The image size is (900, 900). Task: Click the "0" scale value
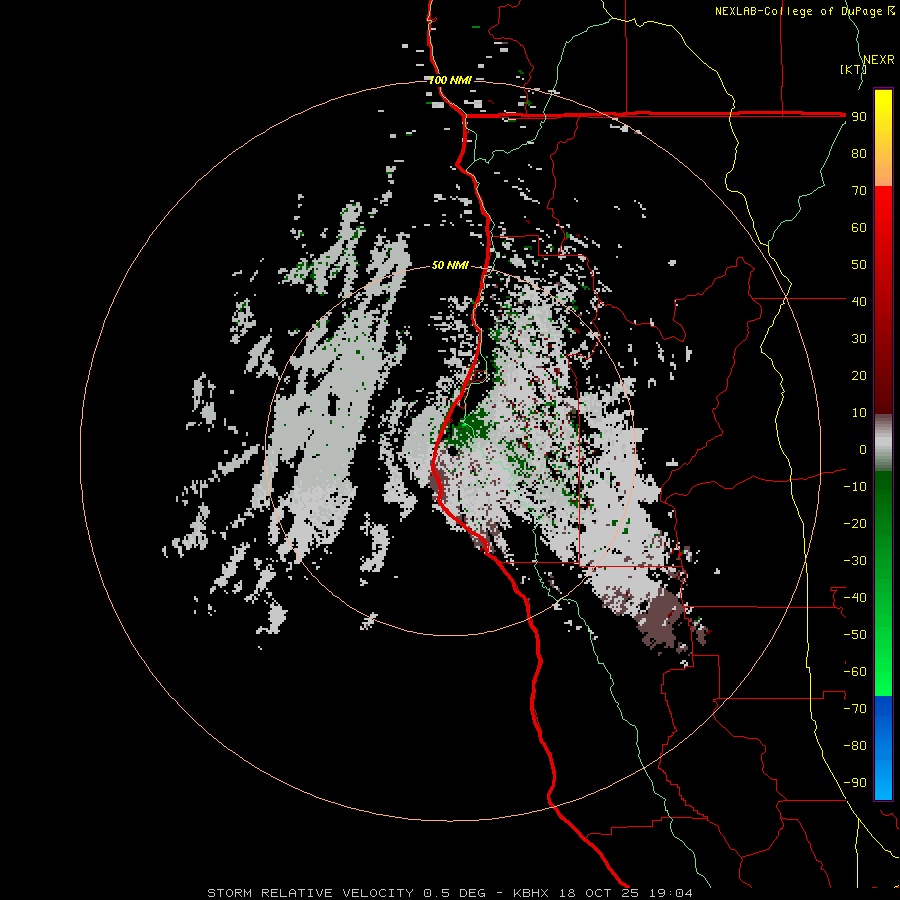(x=863, y=449)
